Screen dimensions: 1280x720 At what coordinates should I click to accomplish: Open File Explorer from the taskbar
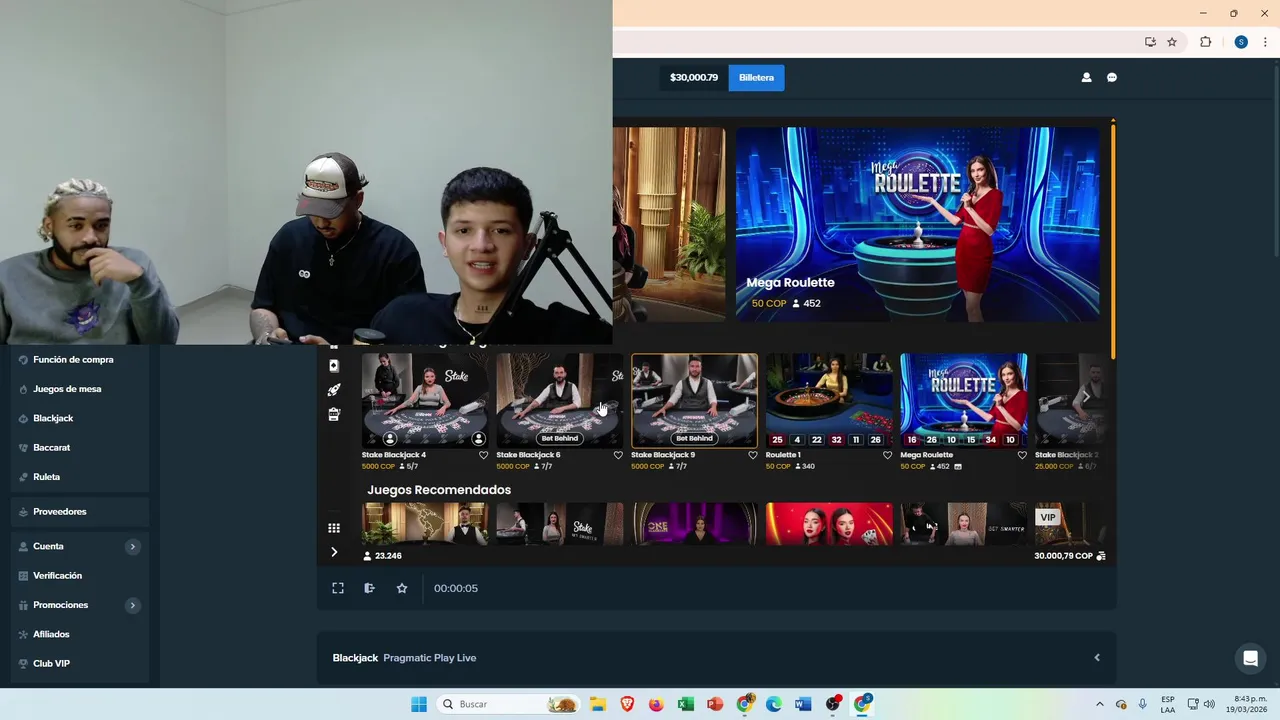597,704
